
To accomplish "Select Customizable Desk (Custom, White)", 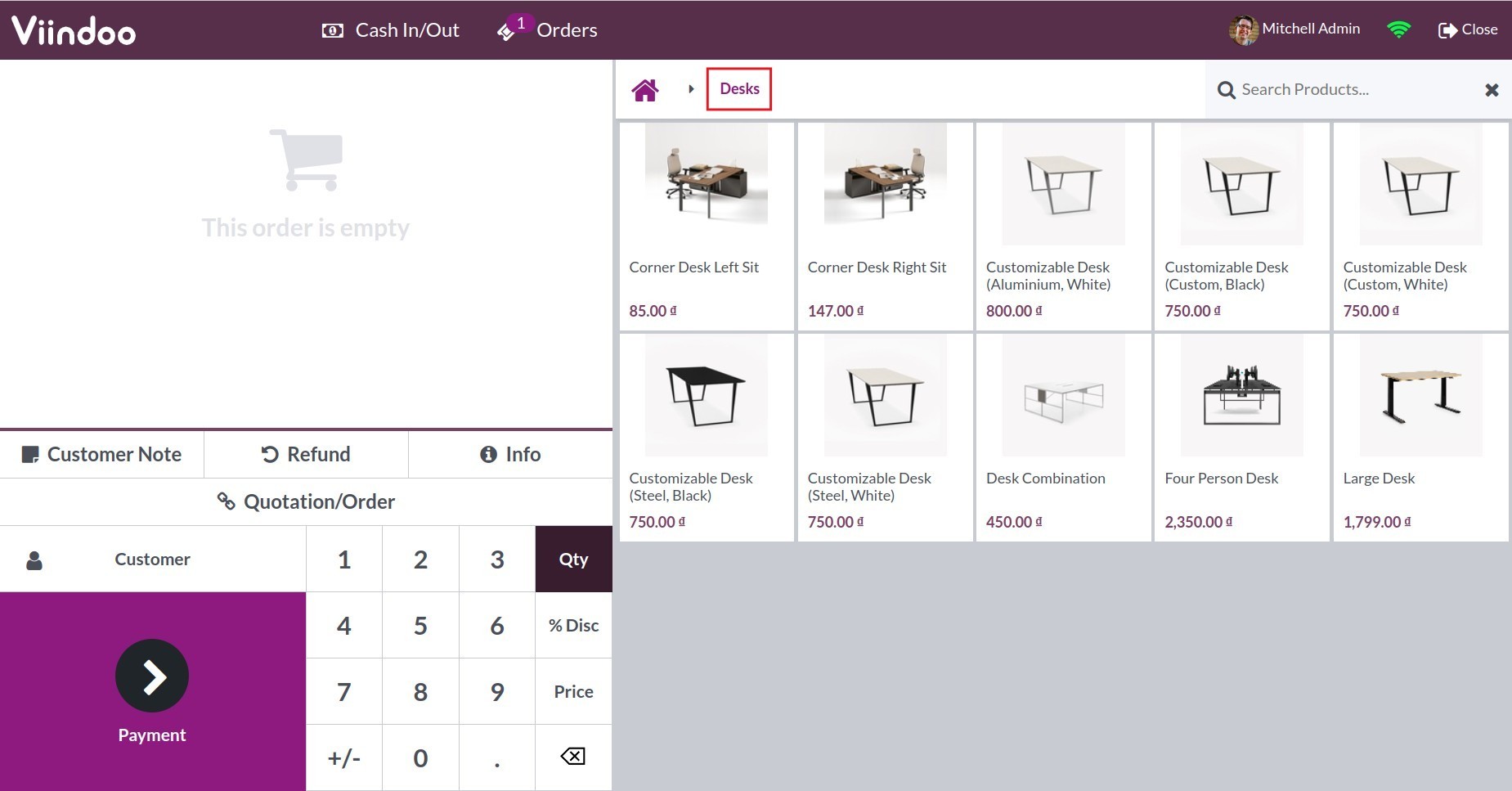I will click(1420, 227).
